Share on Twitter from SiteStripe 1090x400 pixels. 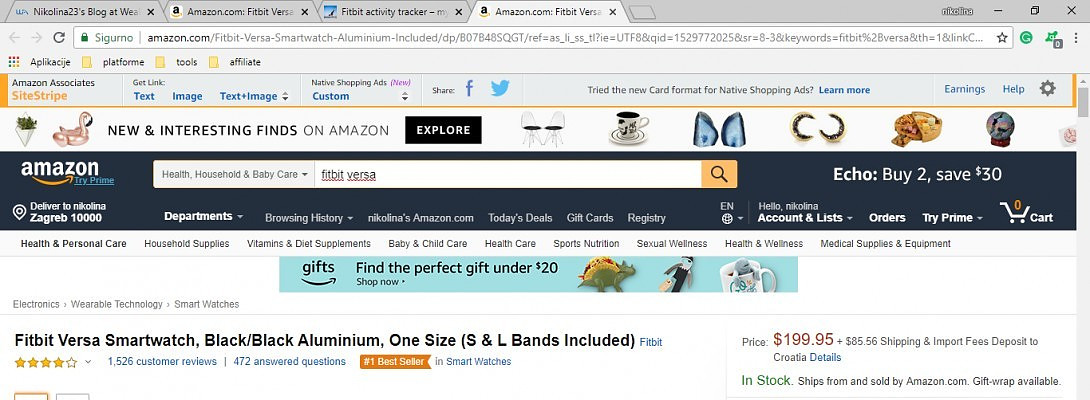(499, 89)
